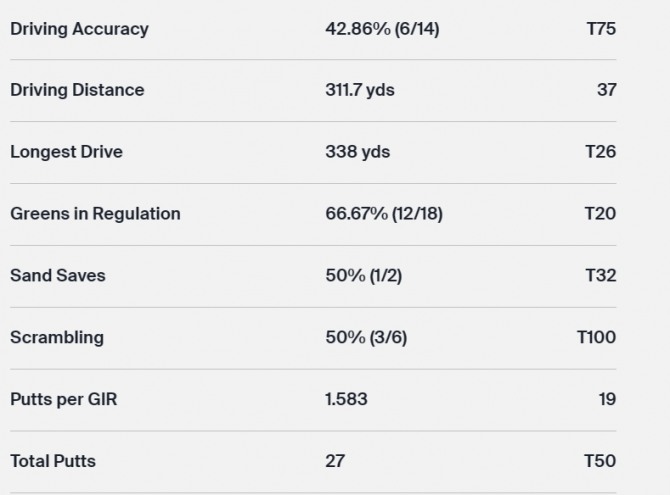Click the Scrambling stat label
Viewport: 670px width, 495px height.
57,338
